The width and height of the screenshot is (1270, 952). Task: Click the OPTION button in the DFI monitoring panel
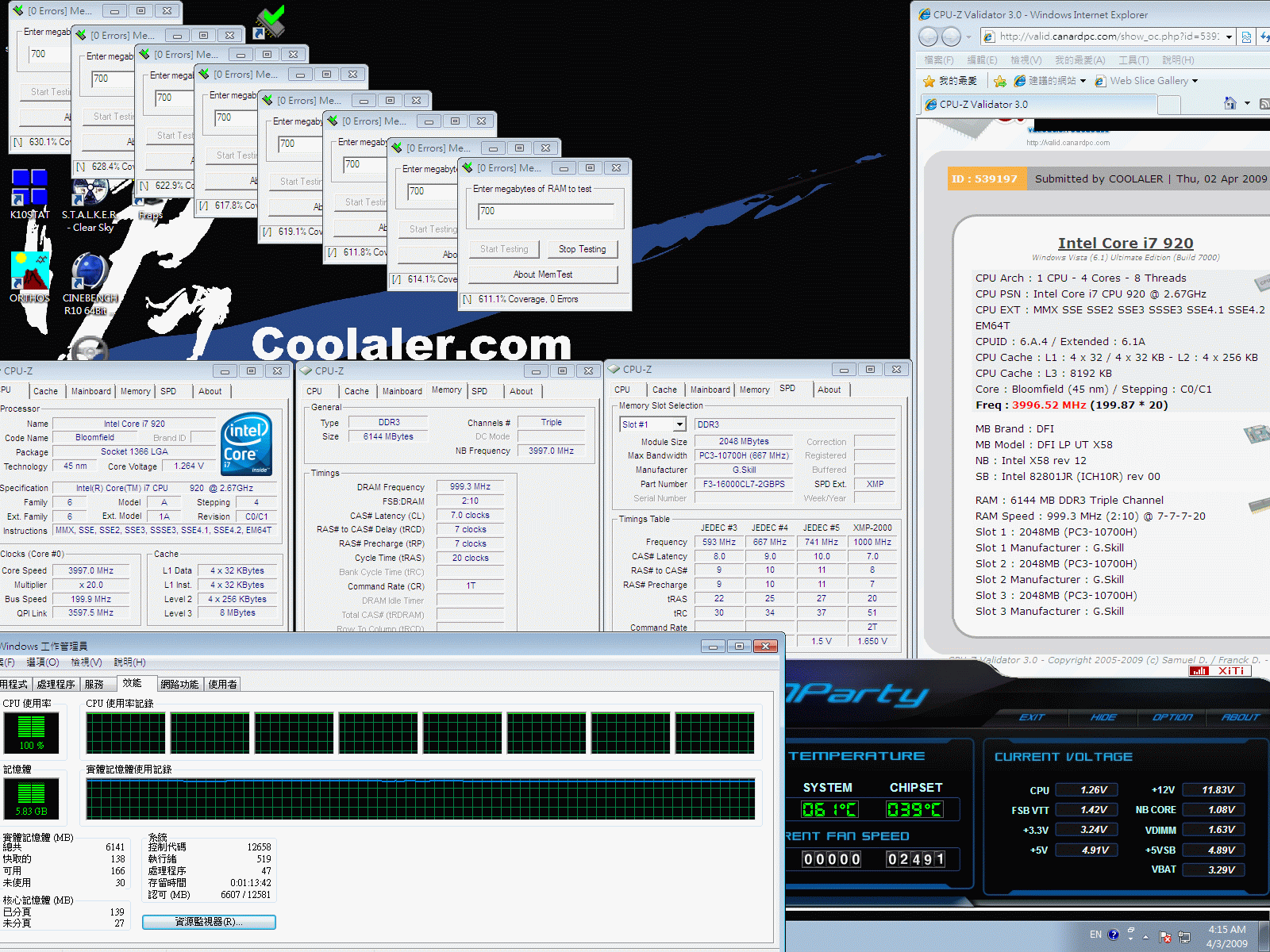tap(1172, 717)
